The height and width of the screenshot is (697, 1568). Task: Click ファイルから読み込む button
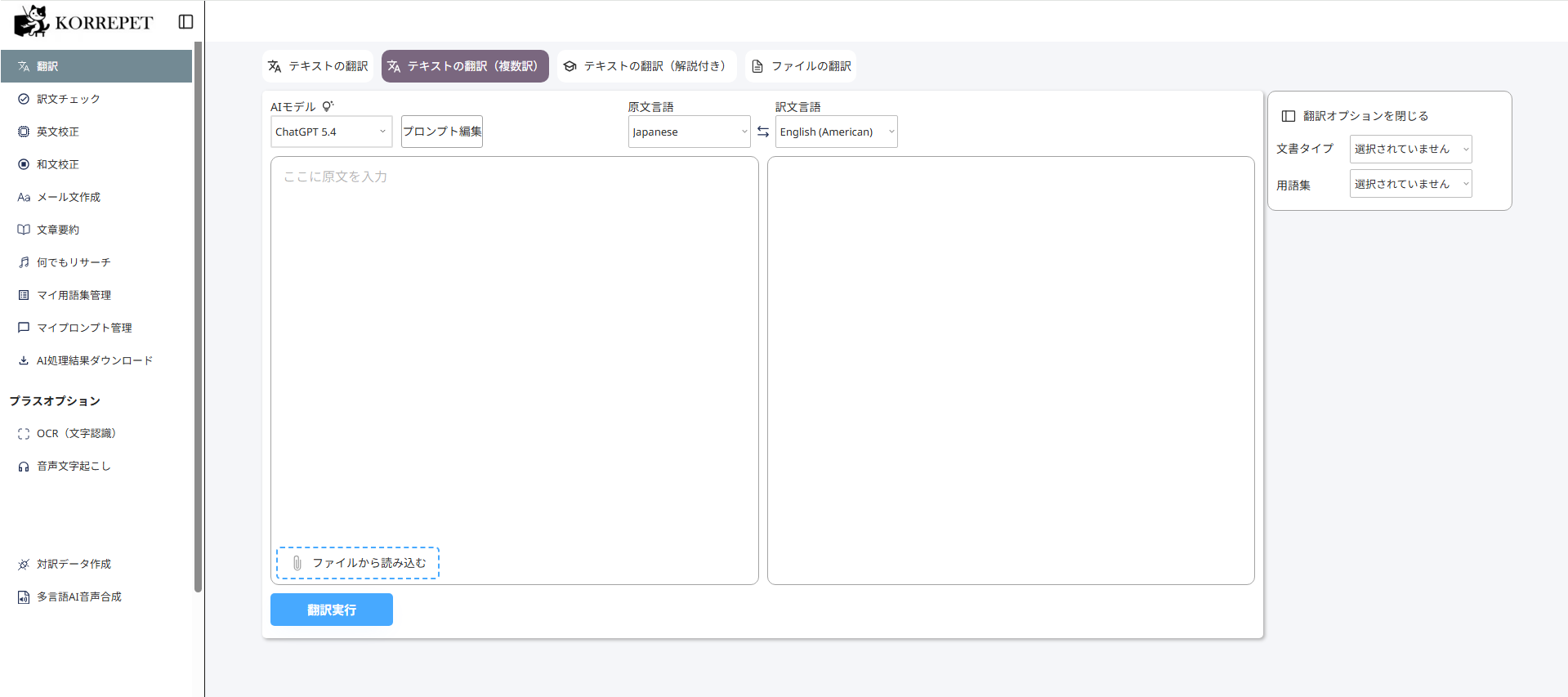point(358,563)
